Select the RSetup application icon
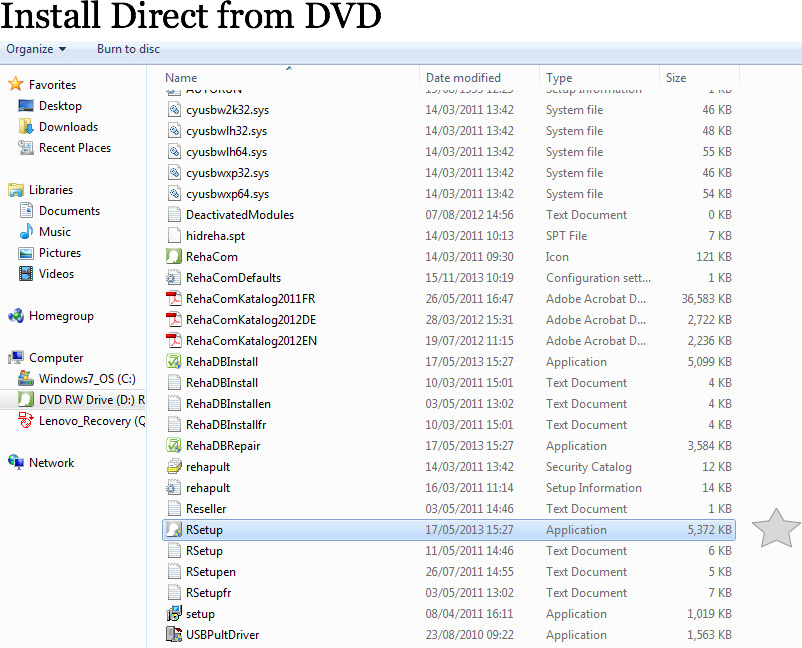This screenshot has width=802, height=648. pos(174,530)
